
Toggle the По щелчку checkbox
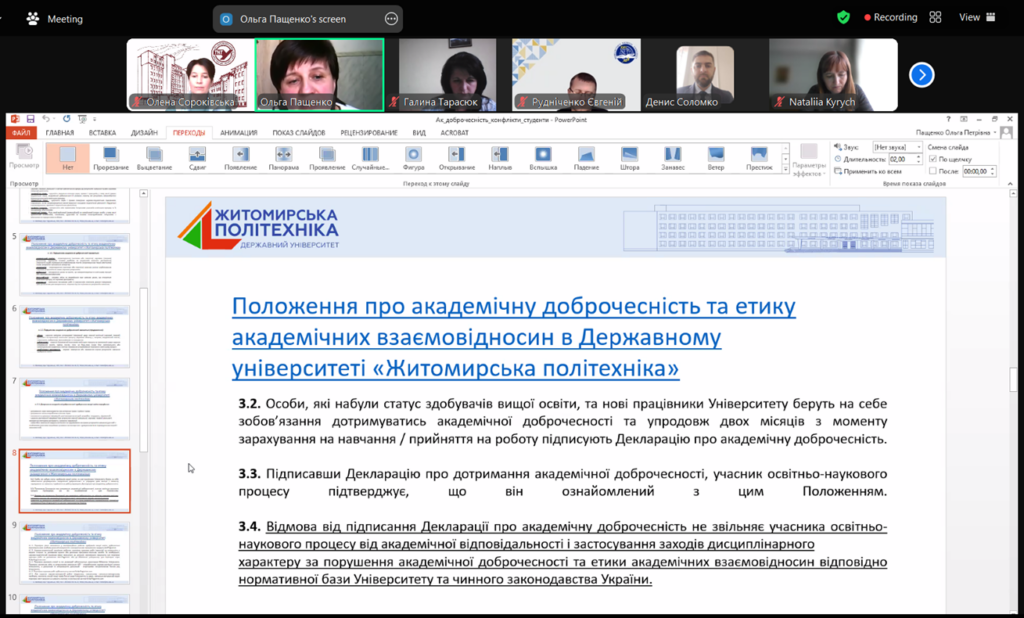pyautogui.click(x=933, y=159)
